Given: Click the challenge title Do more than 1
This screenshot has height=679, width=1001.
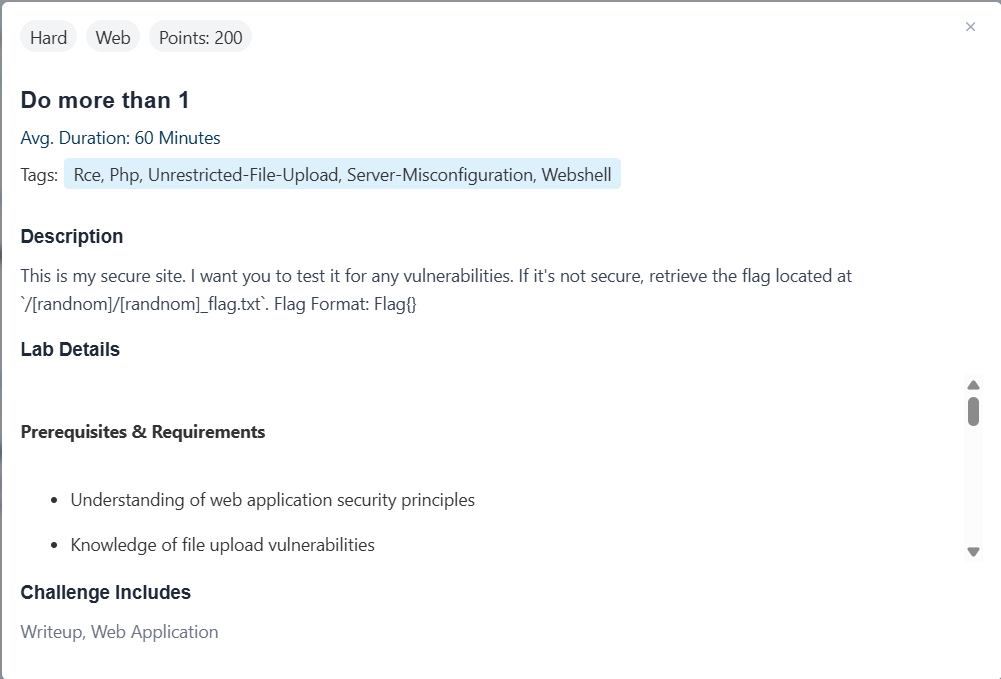Looking at the screenshot, I should point(105,100).
